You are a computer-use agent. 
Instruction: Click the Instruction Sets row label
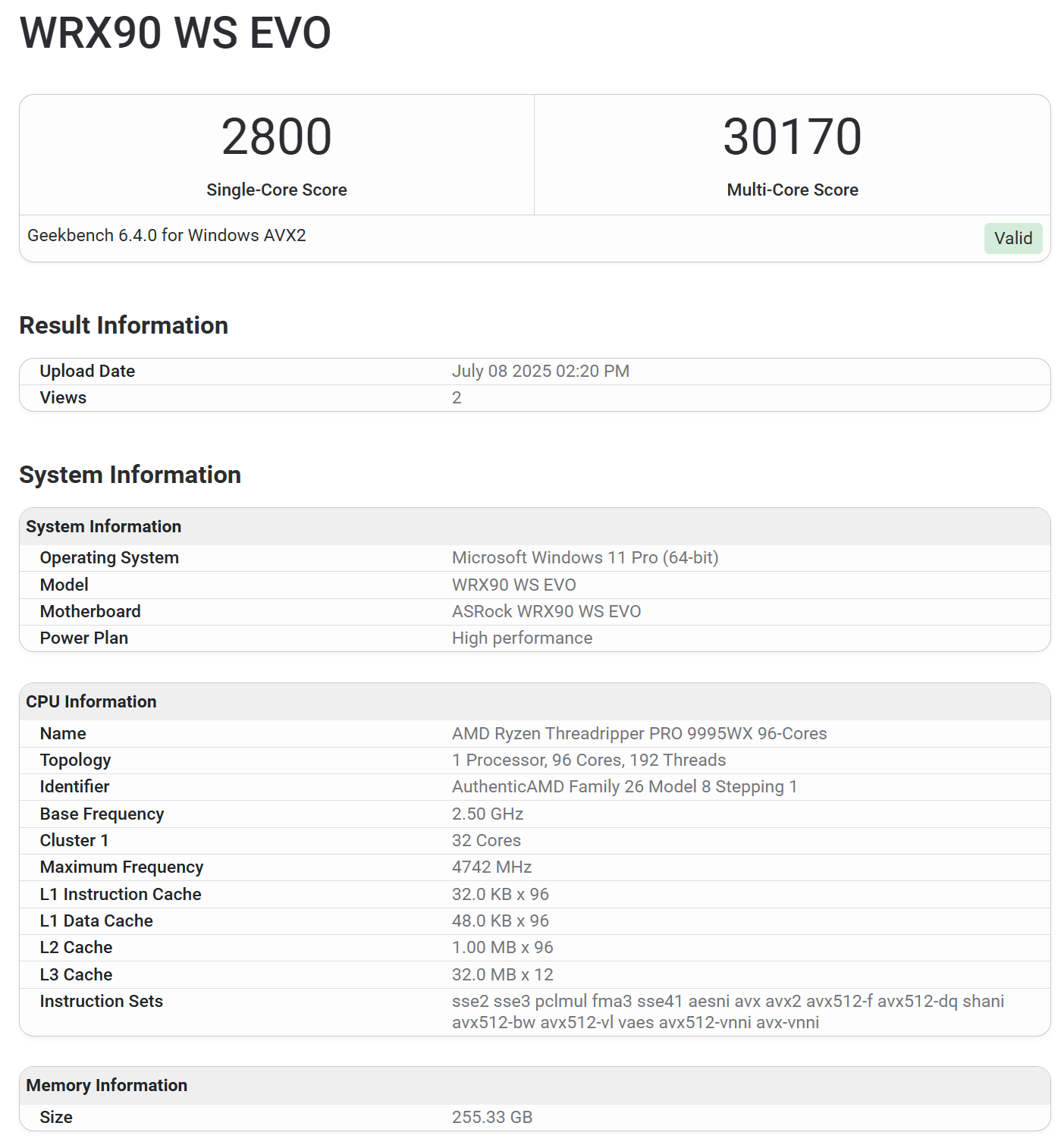click(x=101, y=1001)
